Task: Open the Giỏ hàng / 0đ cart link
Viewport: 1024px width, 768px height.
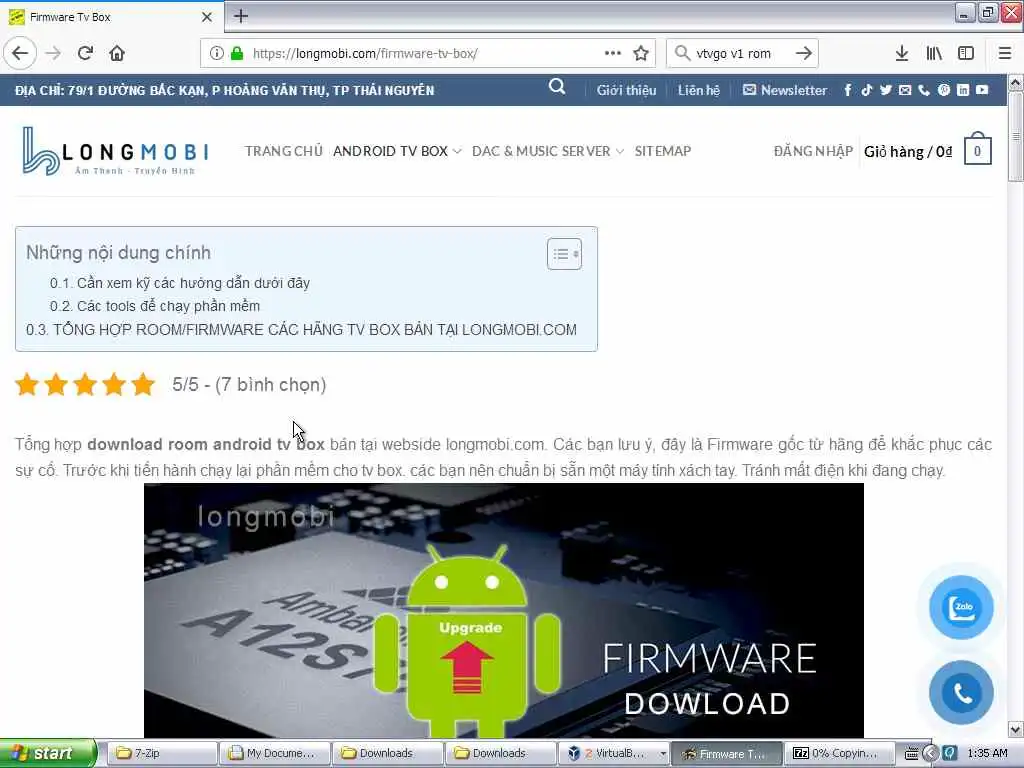Action: coord(908,152)
